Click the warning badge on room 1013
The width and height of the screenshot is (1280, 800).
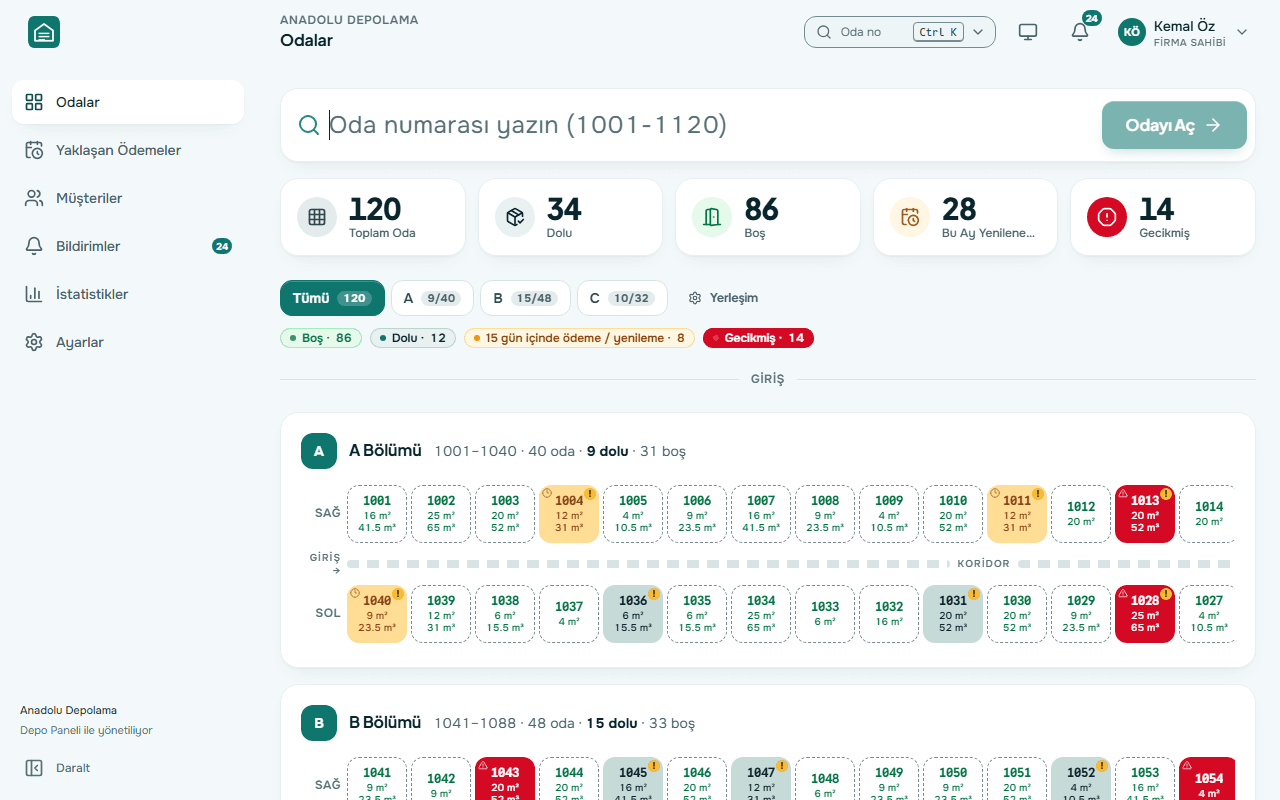point(1166,494)
